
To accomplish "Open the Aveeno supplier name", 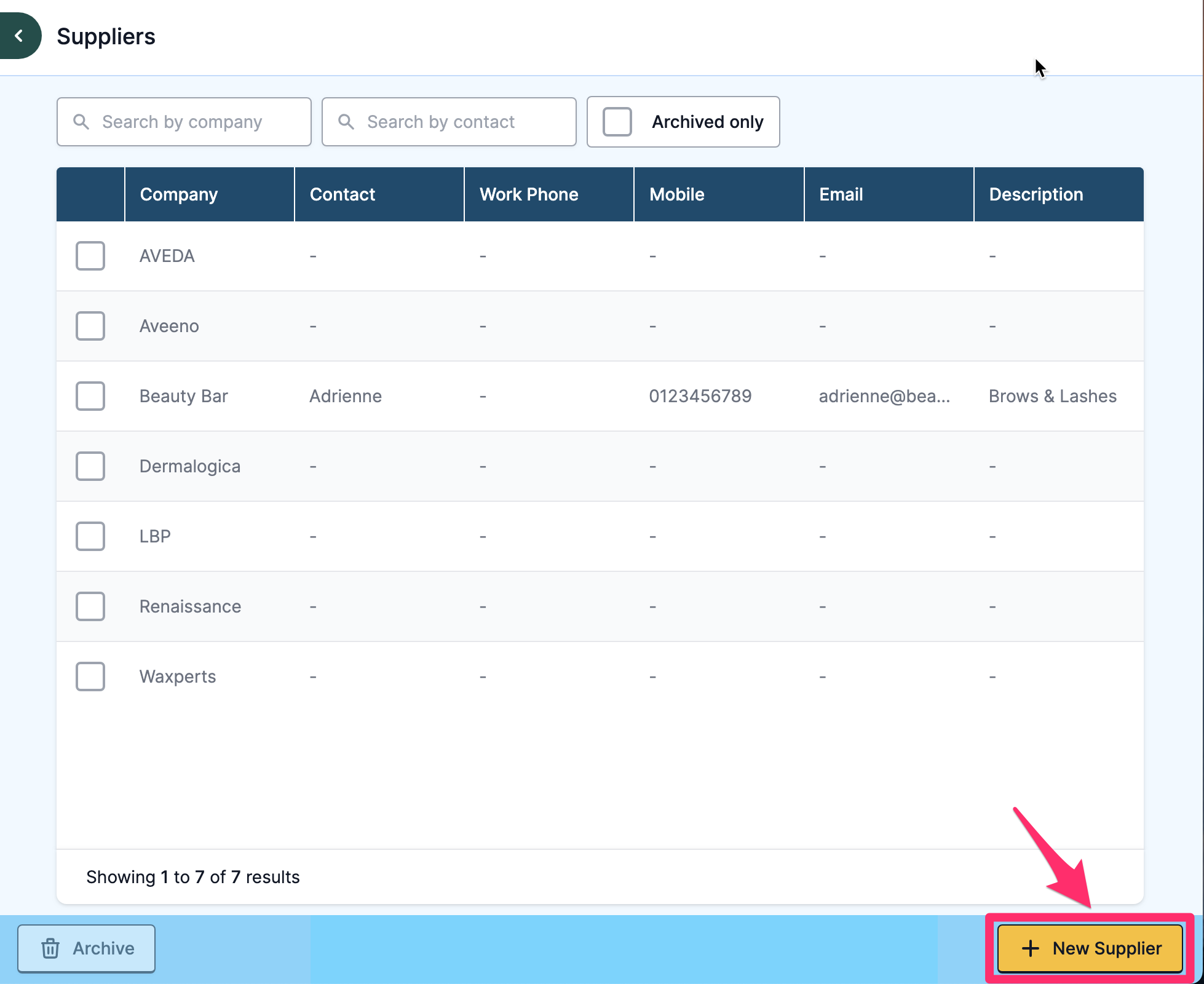I will 169,326.
